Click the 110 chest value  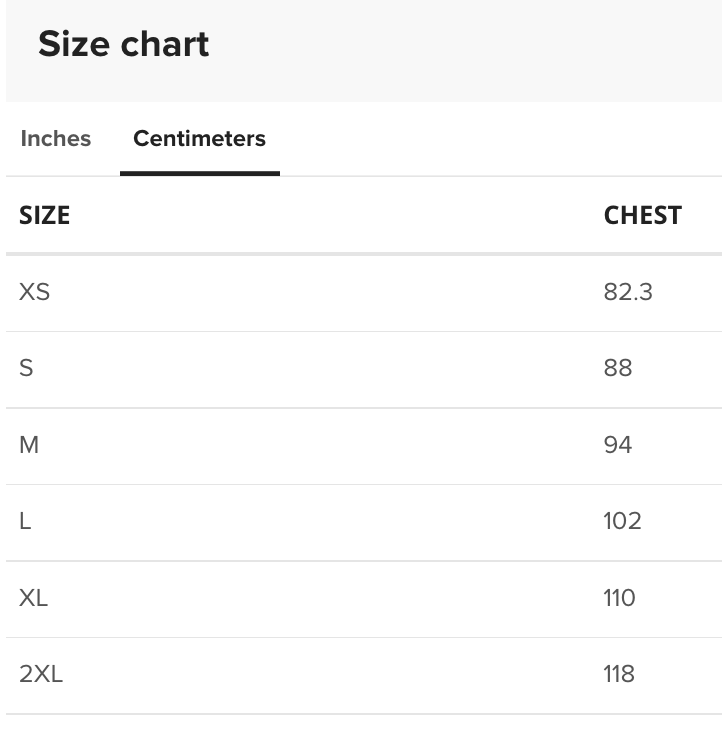point(620,597)
